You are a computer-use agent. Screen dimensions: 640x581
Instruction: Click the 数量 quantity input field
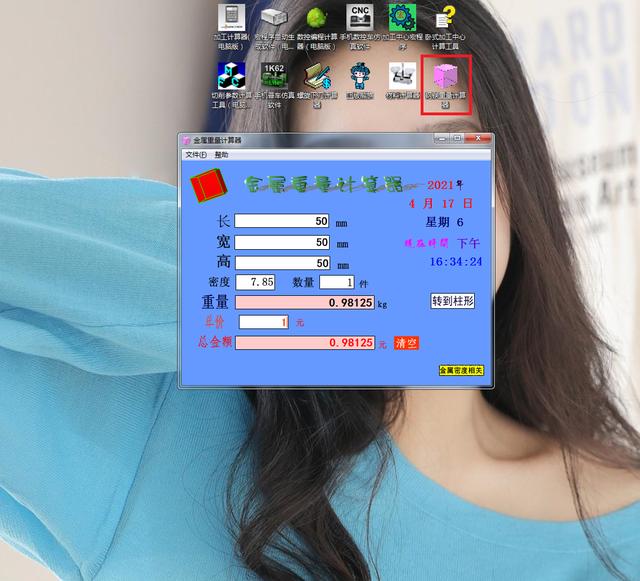coord(335,282)
